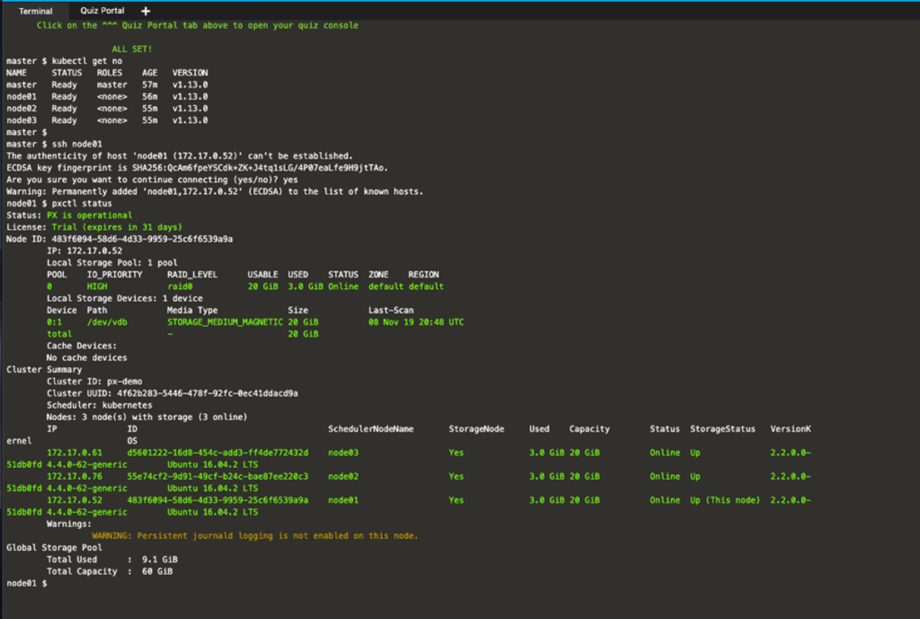920x619 pixels.
Task: Click the 'Scheduler: kubernetes' line
Action: click(99, 405)
